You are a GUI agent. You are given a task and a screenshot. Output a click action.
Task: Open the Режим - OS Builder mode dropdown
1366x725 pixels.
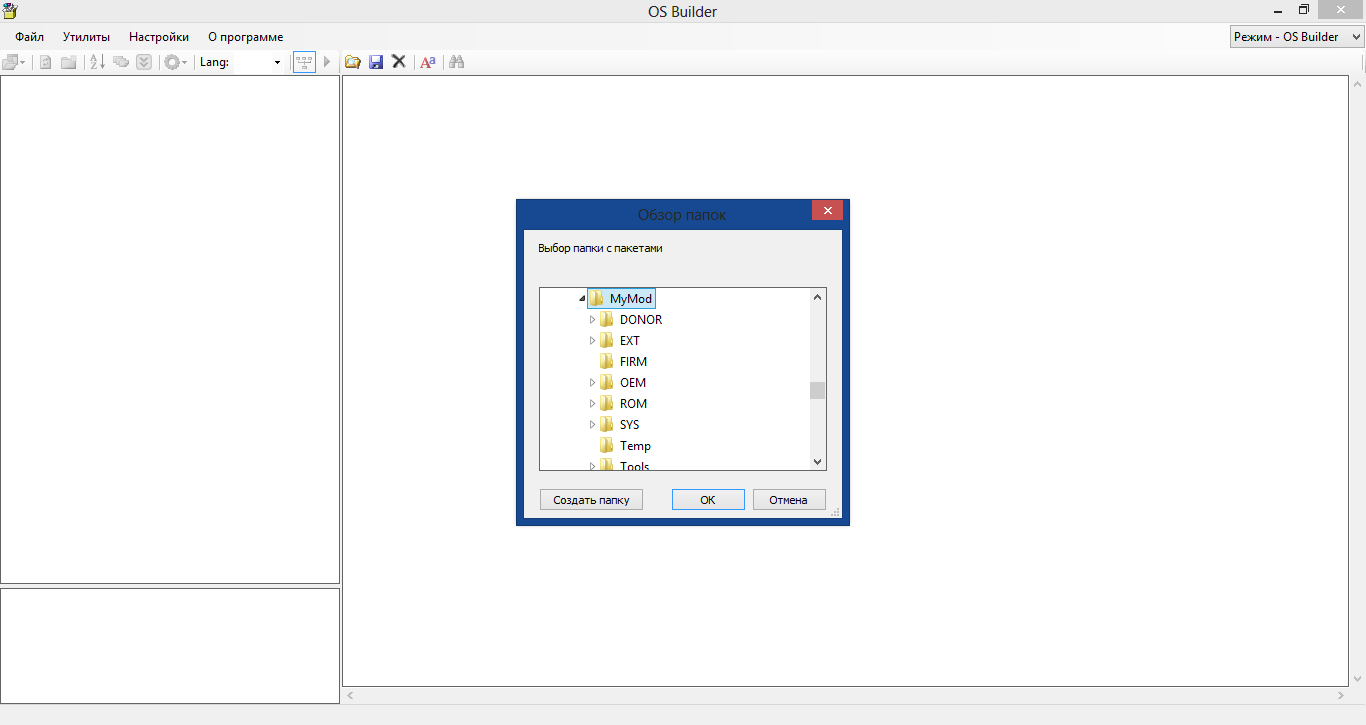(1297, 37)
